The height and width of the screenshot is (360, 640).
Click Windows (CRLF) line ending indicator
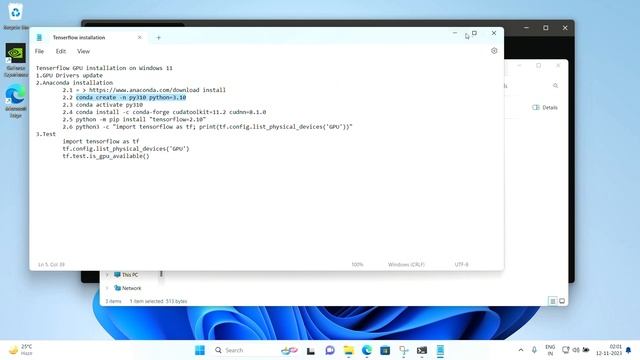[406, 264]
